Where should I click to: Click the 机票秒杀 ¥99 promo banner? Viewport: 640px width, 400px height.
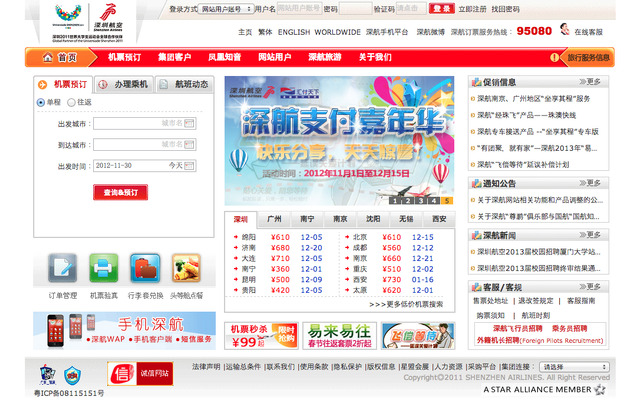coord(261,336)
